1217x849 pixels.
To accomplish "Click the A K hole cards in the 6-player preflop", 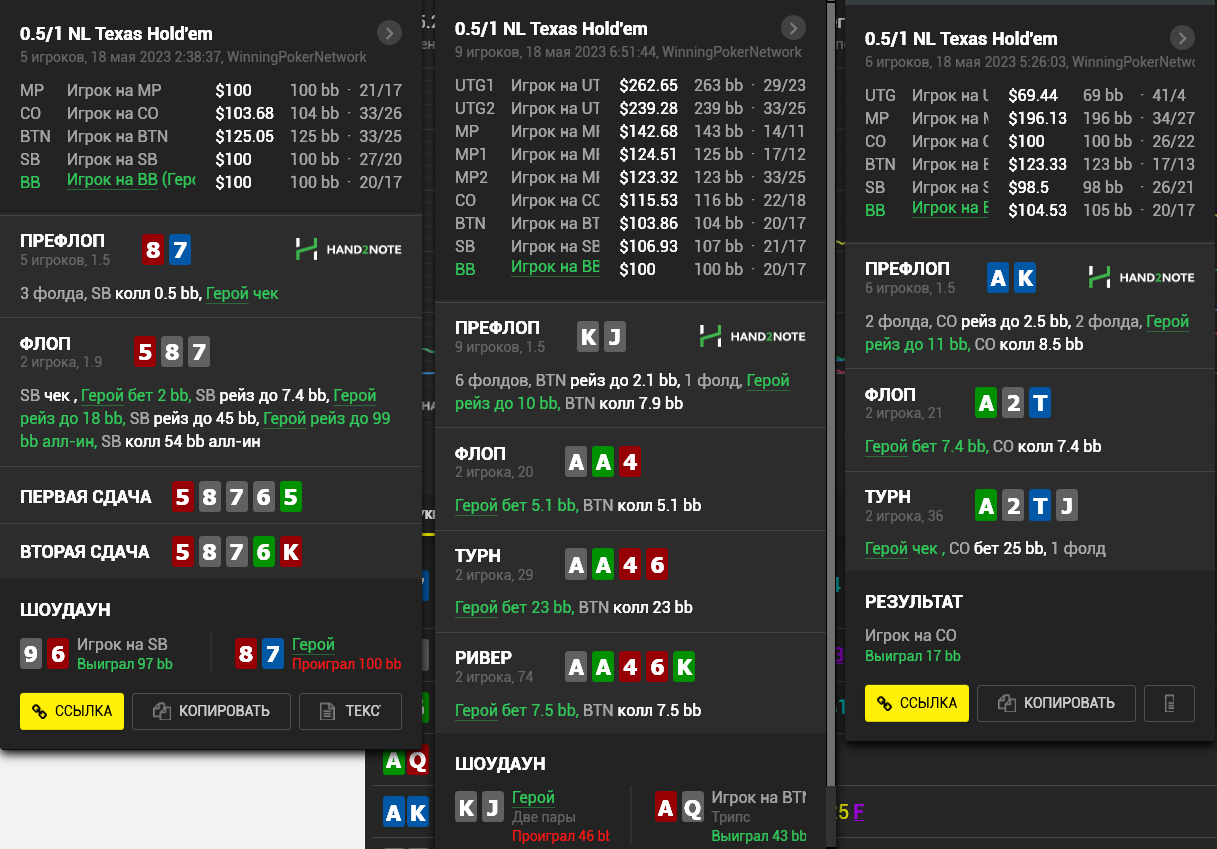I will coord(1012,278).
